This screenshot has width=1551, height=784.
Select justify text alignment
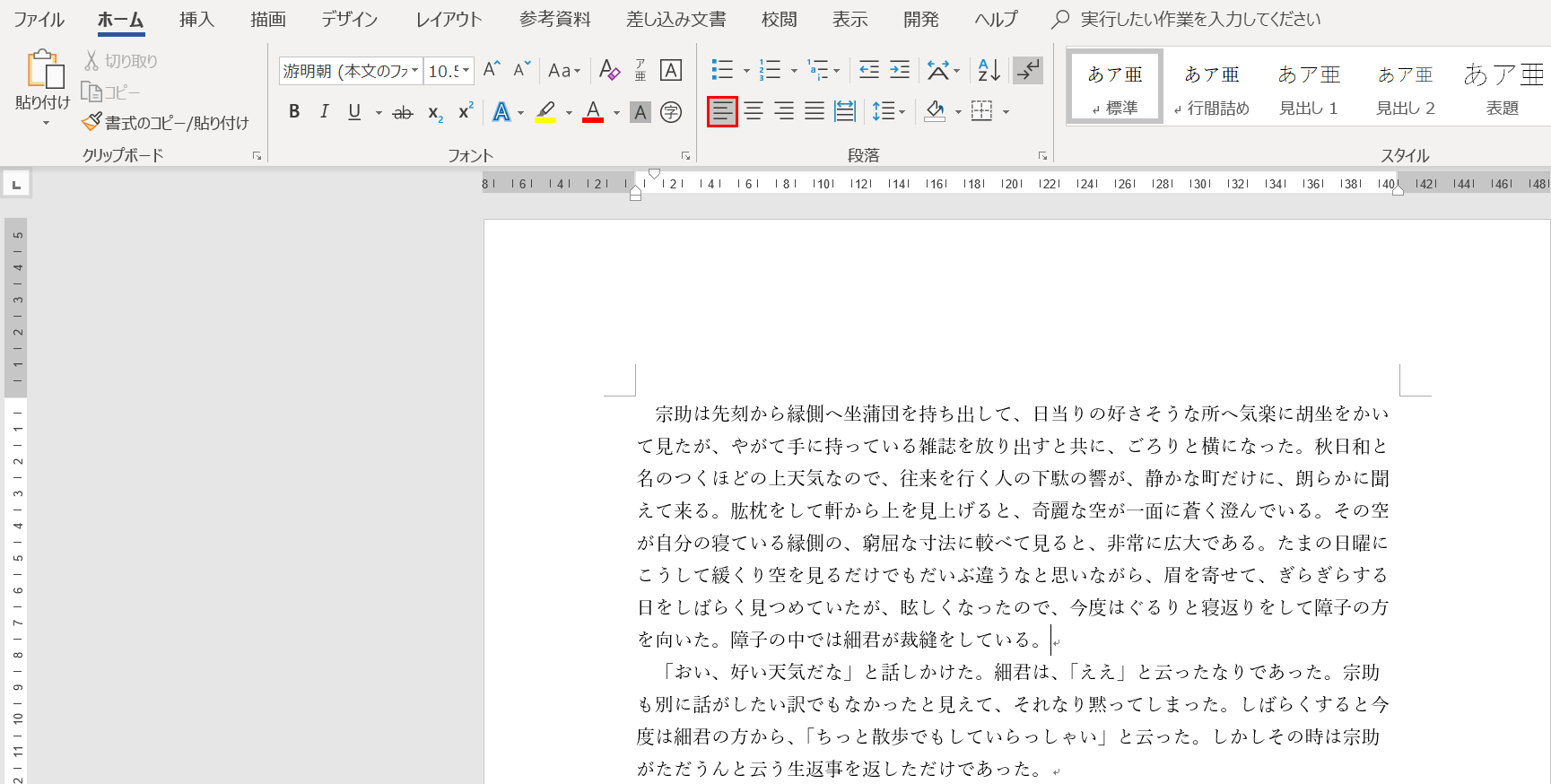(815, 111)
